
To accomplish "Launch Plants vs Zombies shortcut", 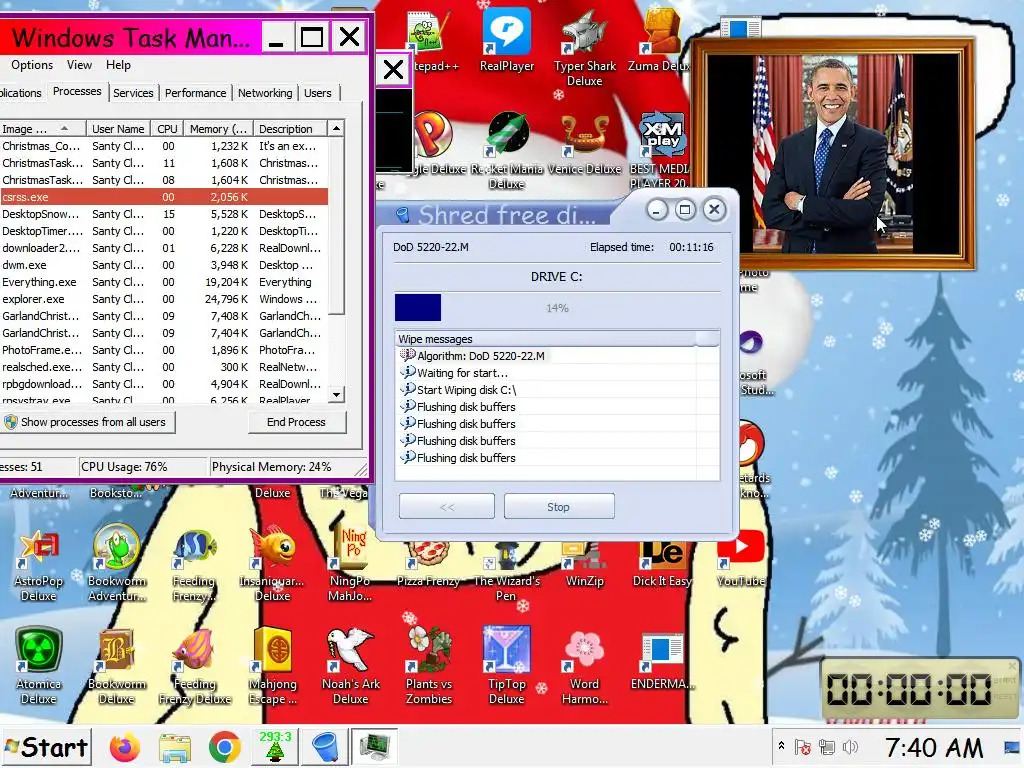I will coord(428,666).
